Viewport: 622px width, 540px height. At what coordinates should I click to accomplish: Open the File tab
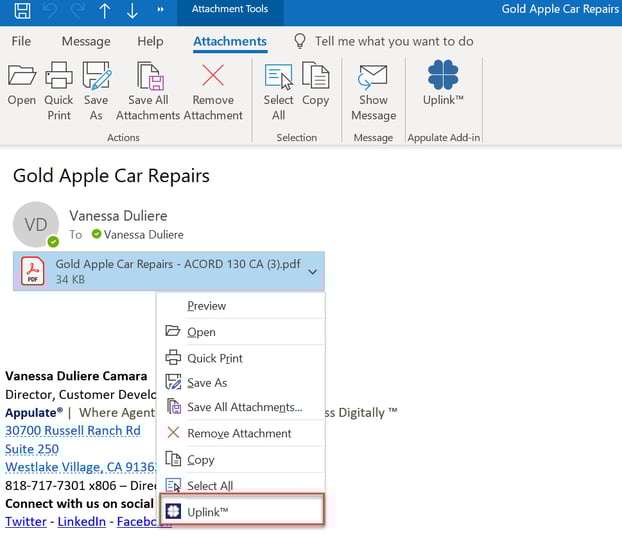click(x=21, y=41)
